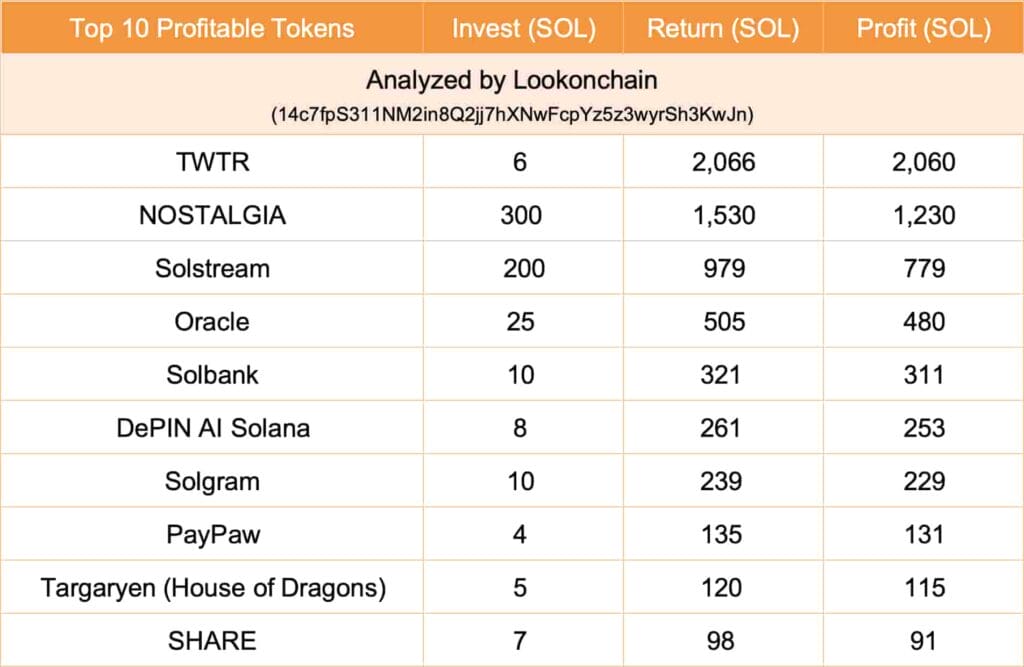This screenshot has width=1024, height=667.
Task: Click the PayPaw token cell
Action: pos(212,534)
